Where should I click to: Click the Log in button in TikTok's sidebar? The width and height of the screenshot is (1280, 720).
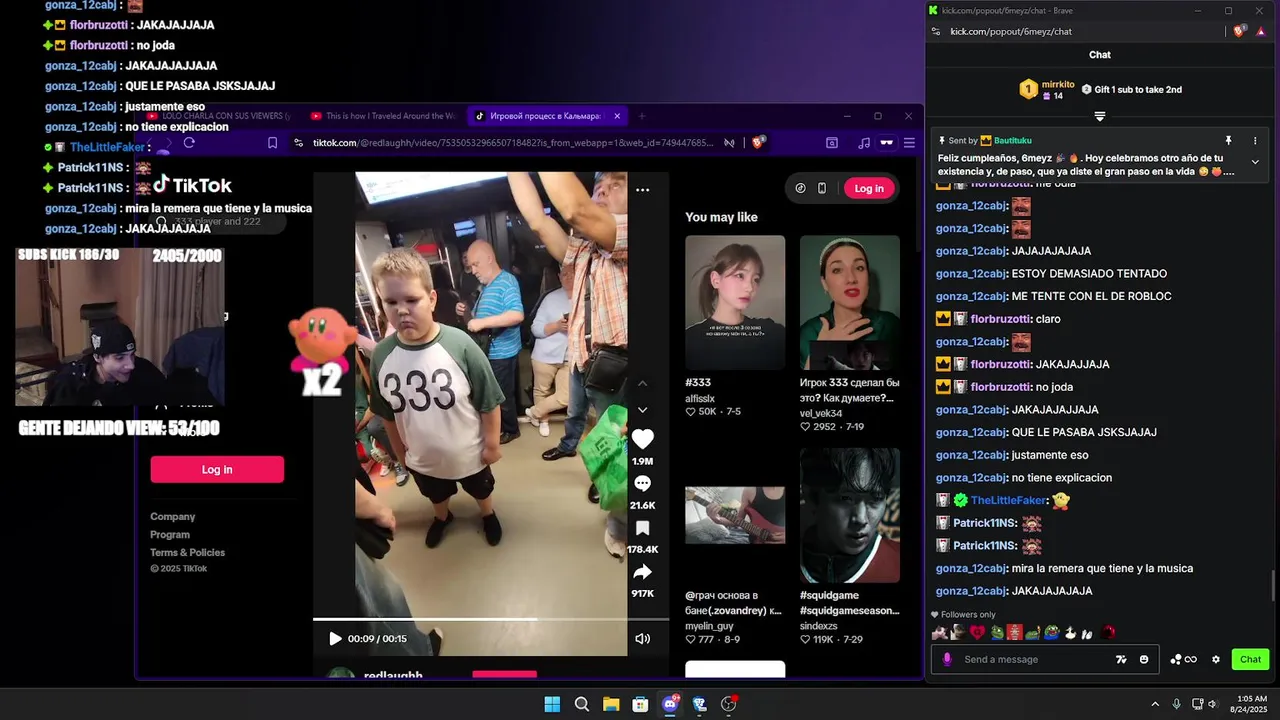click(x=217, y=469)
